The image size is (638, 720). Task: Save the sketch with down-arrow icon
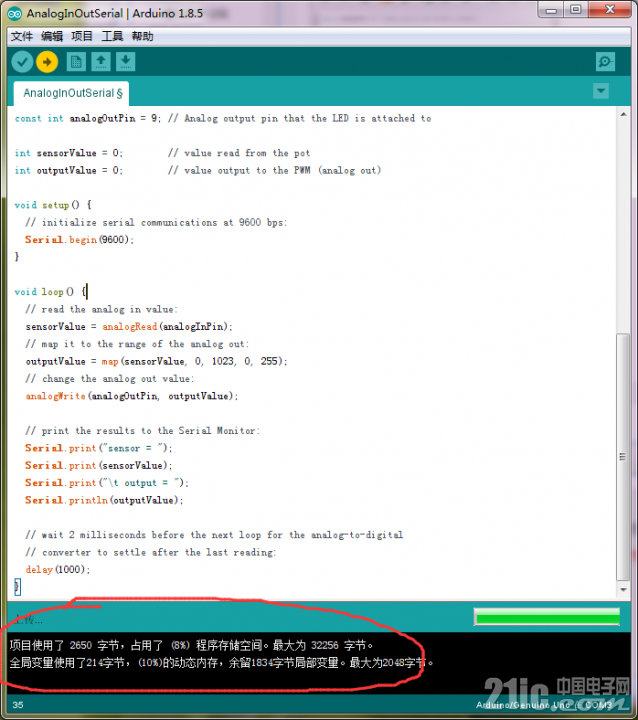tap(125, 62)
